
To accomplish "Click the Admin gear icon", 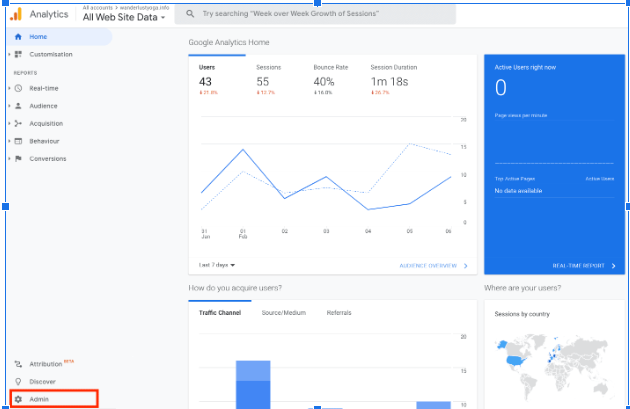I will [x=17, y=399].
